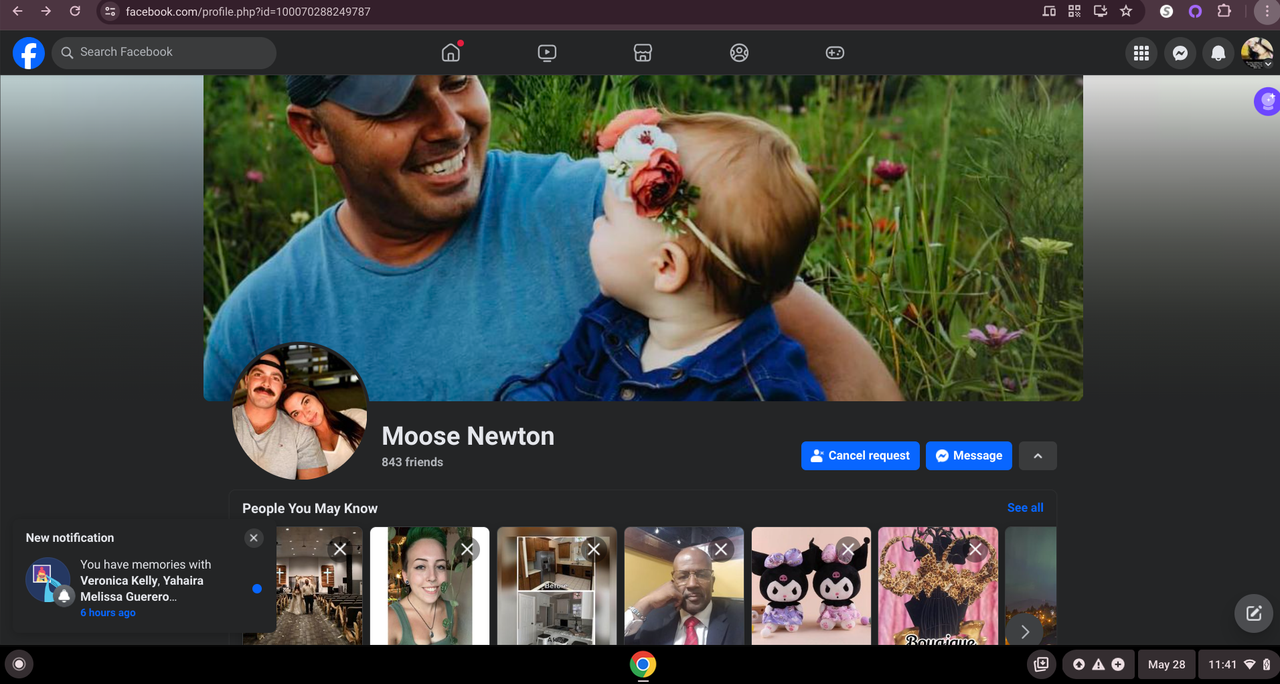This screenshot has height=684, width=1280.
Task: Open the Groups tab
Action: click(739, 53)
